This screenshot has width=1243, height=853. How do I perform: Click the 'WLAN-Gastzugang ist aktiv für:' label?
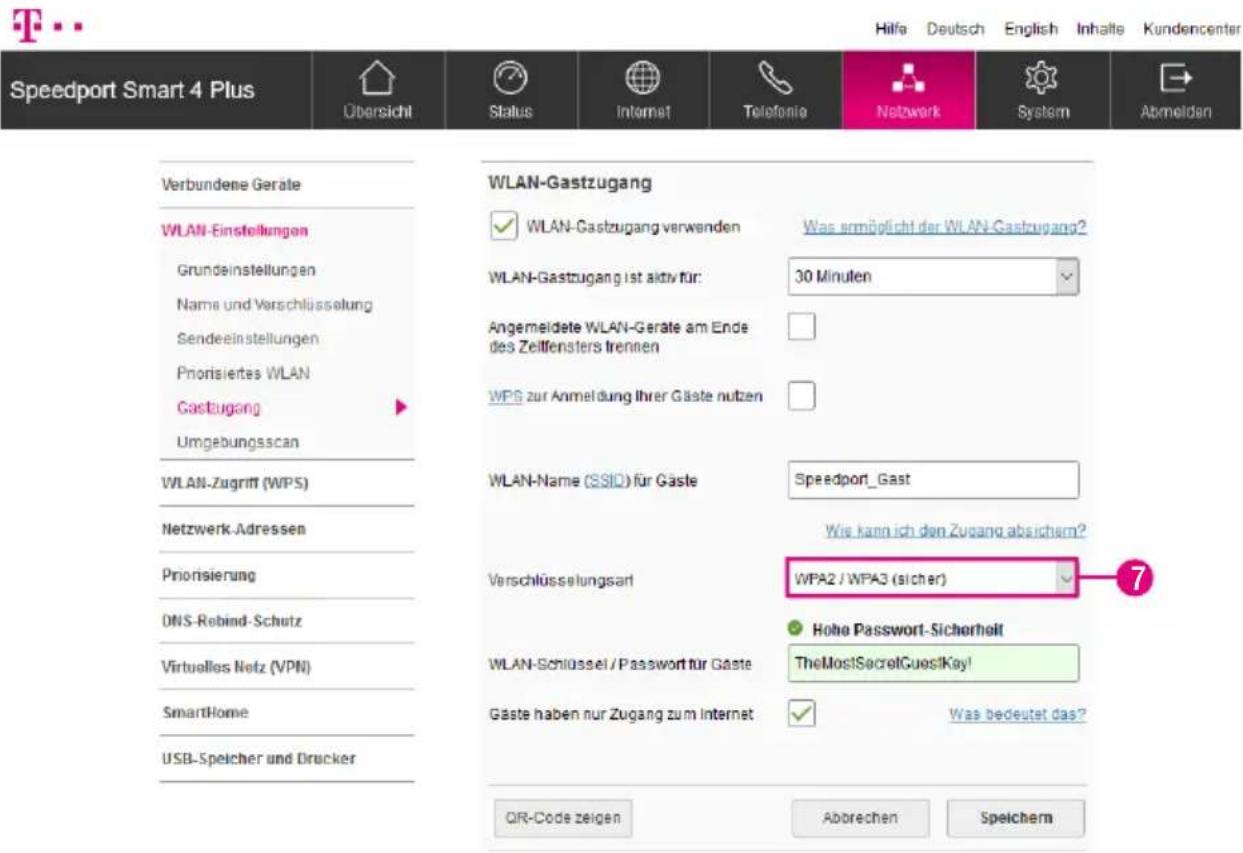[x=595, y=277]
